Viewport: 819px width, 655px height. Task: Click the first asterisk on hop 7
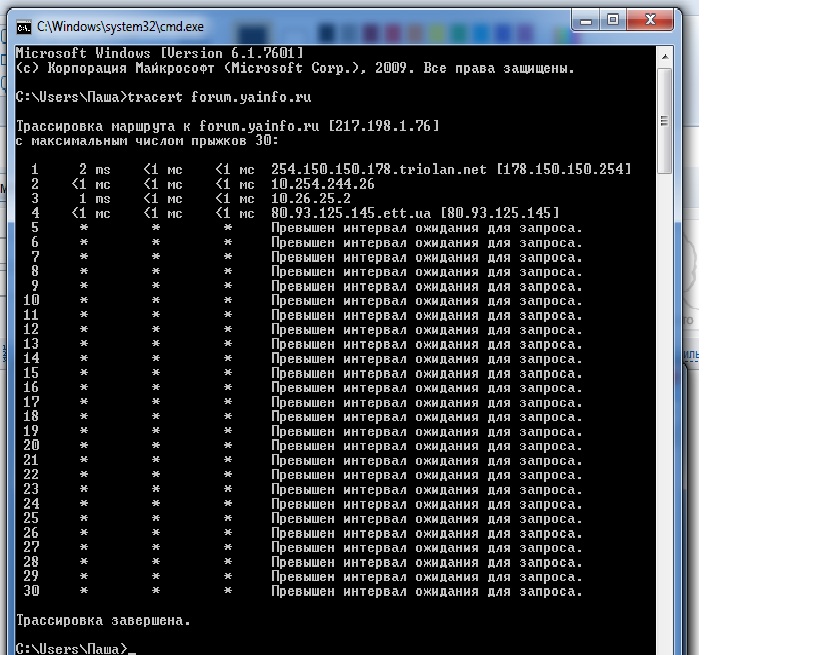[84, 257]
